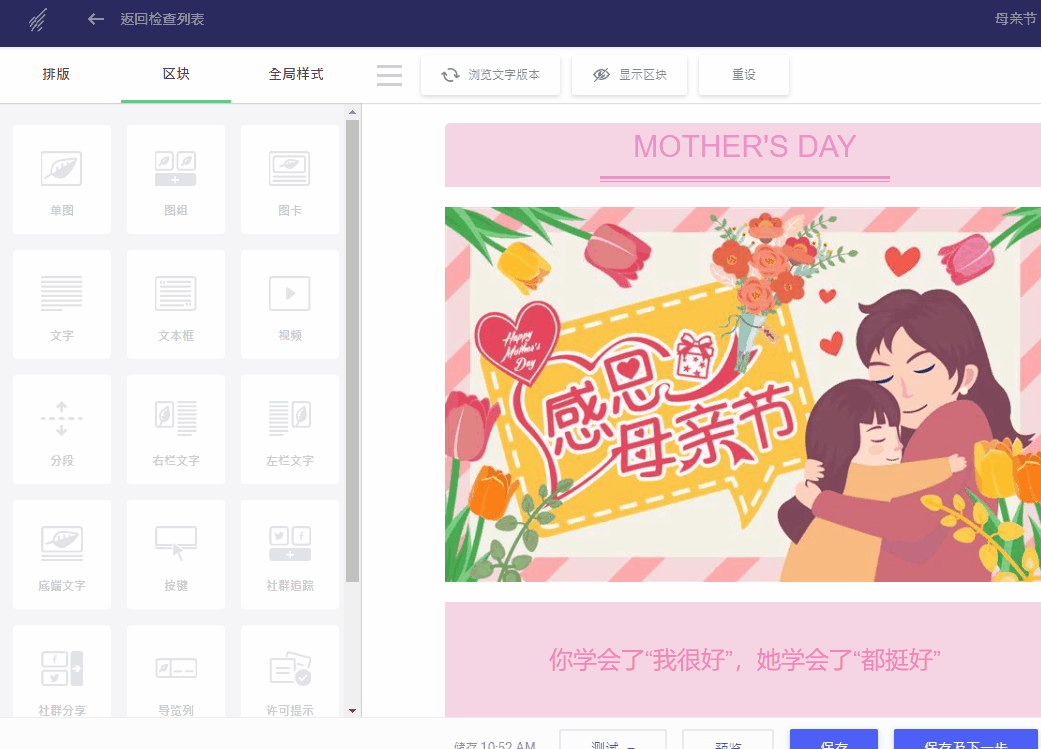Select the 单图 single image block
1041x749 pixels.
(62, 179)
